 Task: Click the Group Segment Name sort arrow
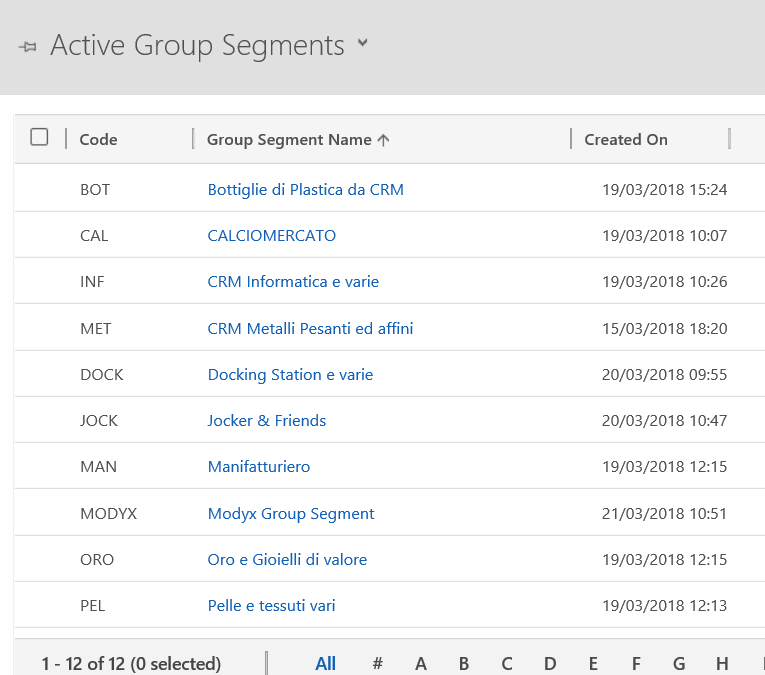pos(383,140)
